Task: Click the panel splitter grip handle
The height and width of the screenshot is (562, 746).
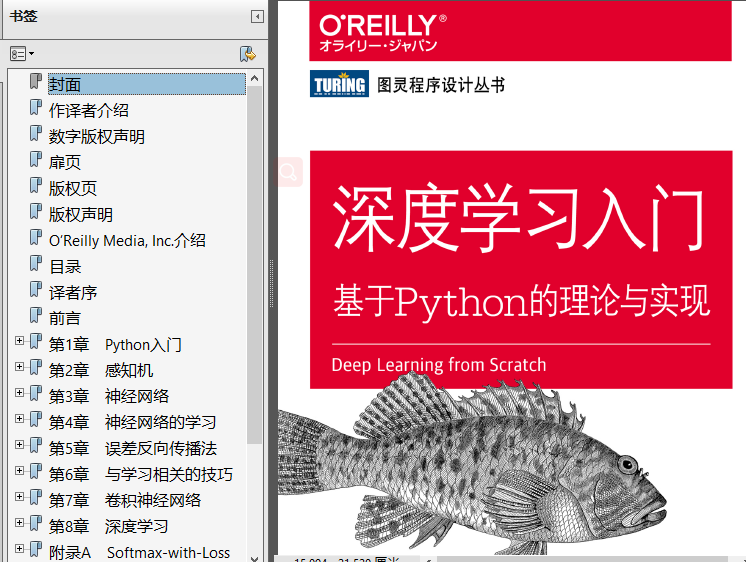Action: coord(272,283)
